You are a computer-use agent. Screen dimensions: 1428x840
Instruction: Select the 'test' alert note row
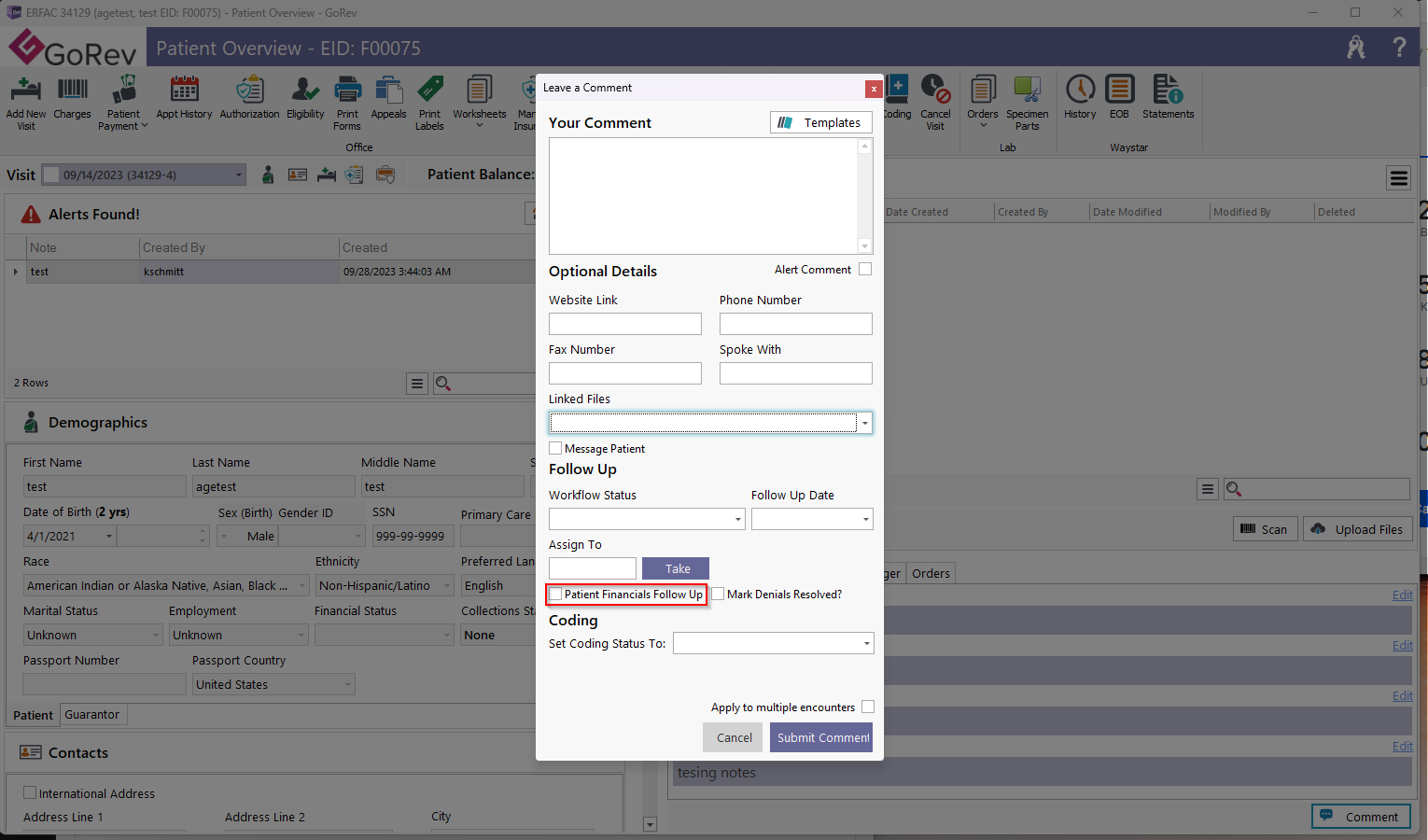coord(271,272)
